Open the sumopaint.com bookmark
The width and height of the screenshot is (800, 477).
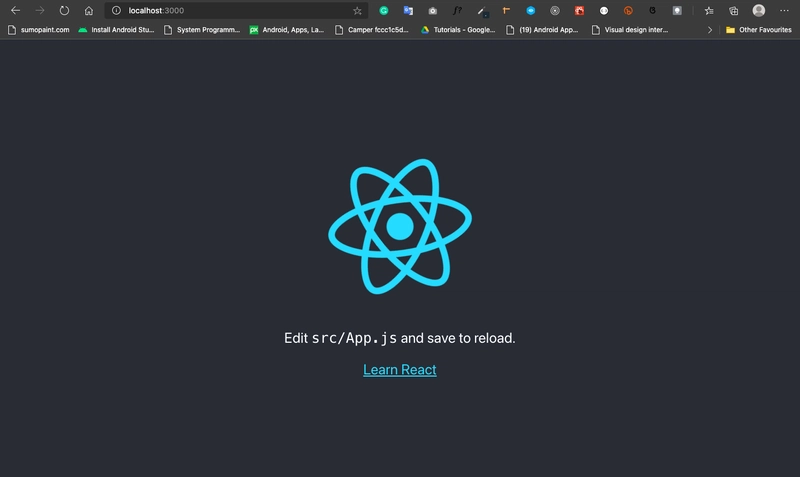coord(38,30)
